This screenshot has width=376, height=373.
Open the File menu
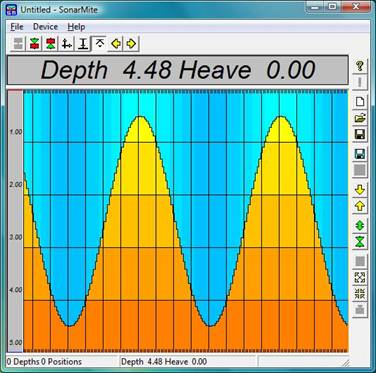[x=17, y=27]
